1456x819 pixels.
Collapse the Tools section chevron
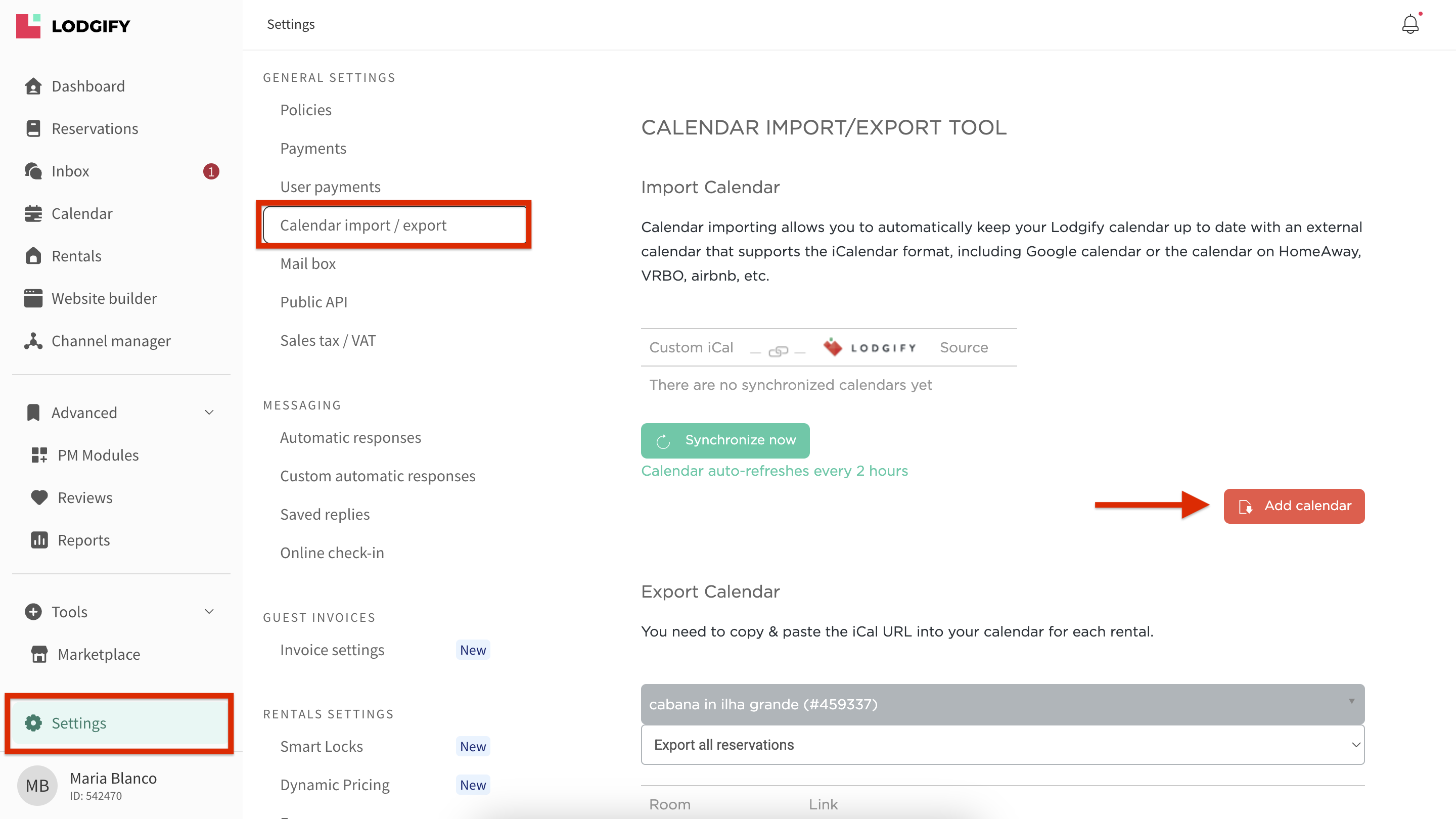(x=209, y=612)
